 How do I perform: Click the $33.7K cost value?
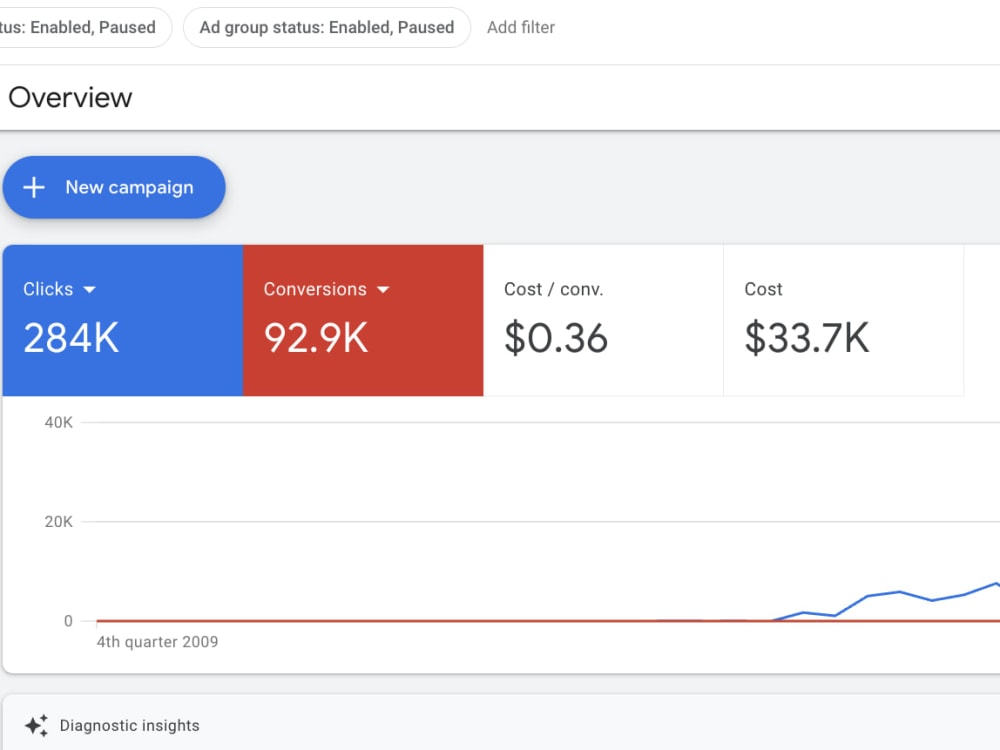click(807, 338)
